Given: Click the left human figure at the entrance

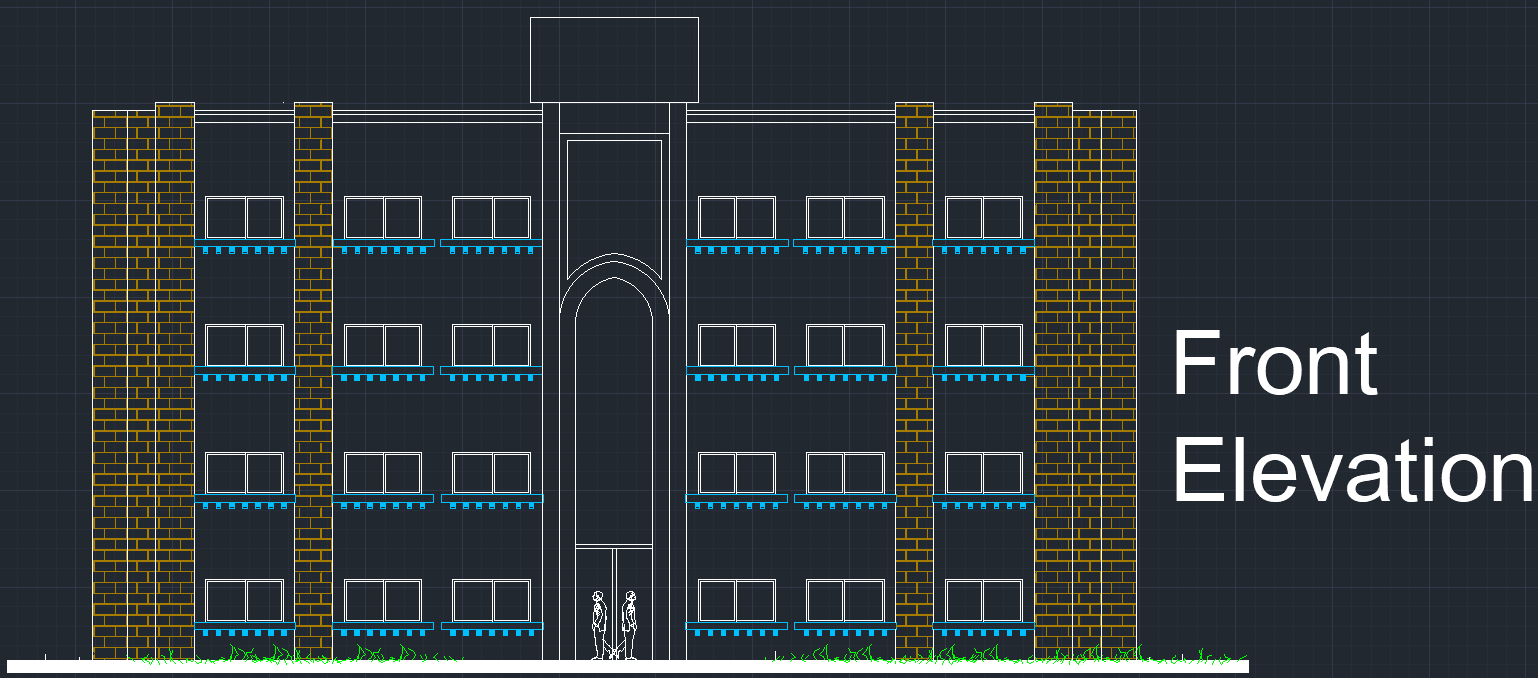Looking at the screenshot, I should (599, 625).
